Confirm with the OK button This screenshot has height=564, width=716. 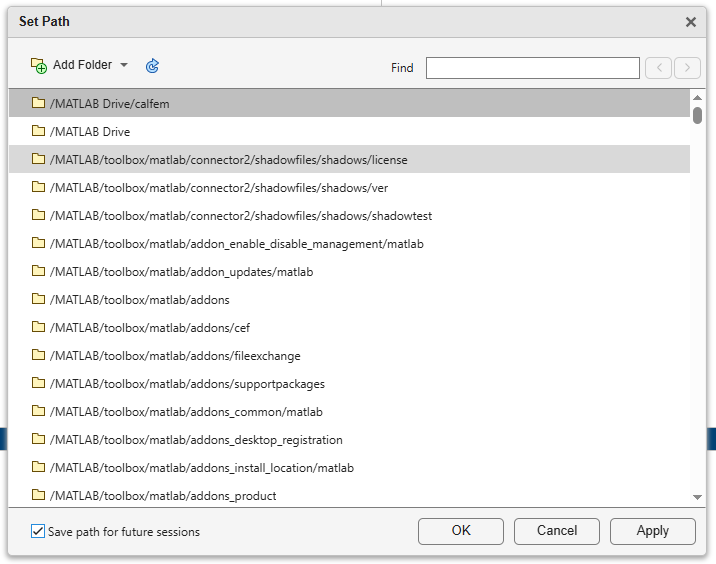click(x=461, y=531)
